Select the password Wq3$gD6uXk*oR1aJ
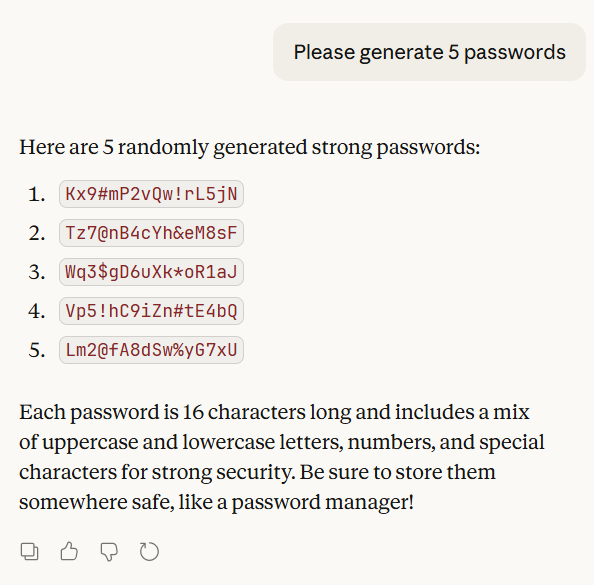Viewport: 594px width, 585px height. 151,272
